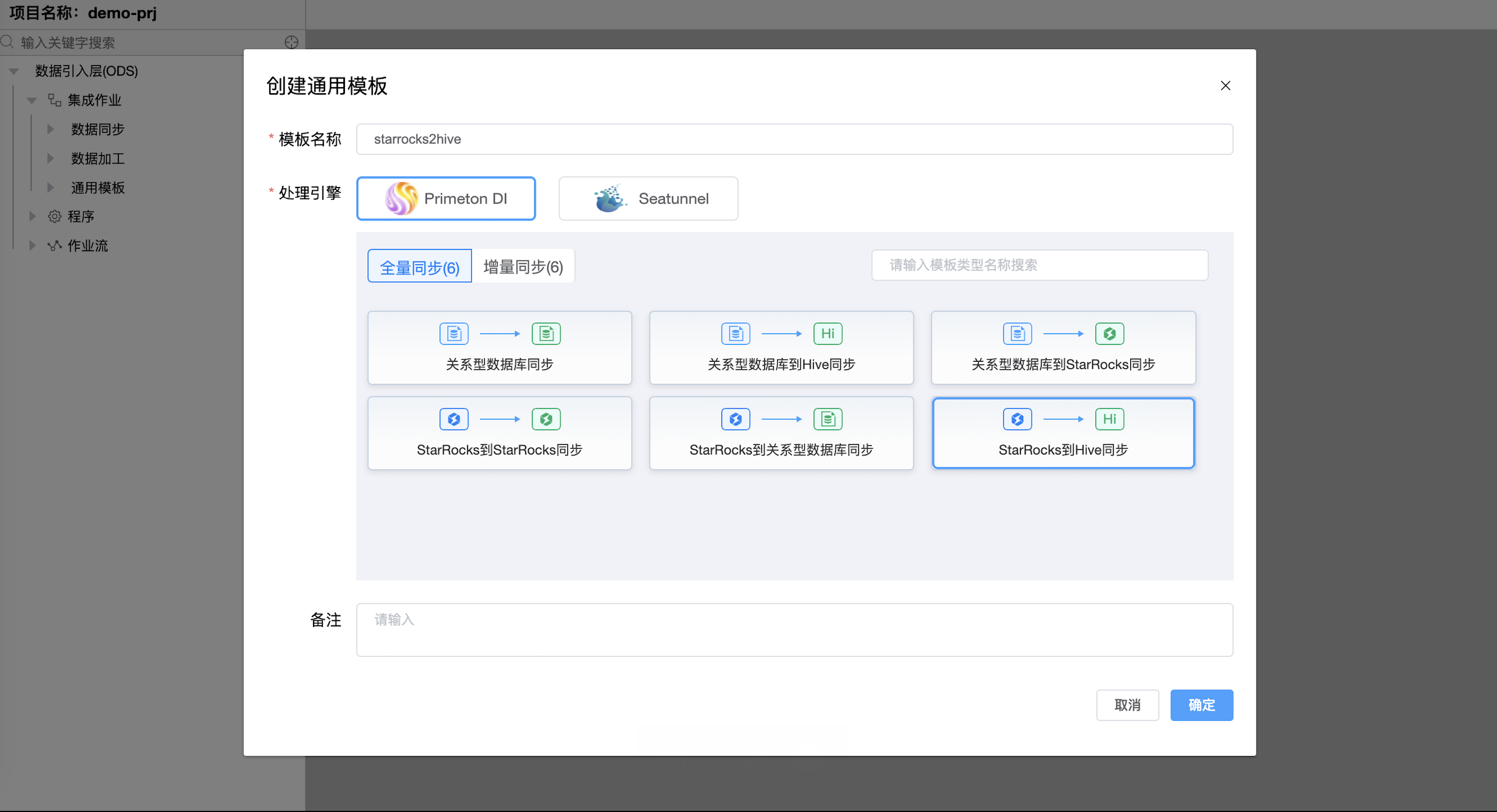This screenshot has height=812, width=1497.
Task: Click the 集成作业 node icon in tree
Action: pos(54,100)
